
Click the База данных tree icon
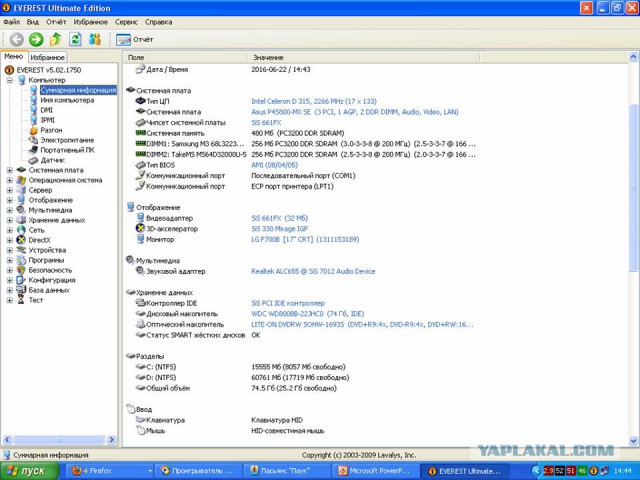(x=21, y=290)
